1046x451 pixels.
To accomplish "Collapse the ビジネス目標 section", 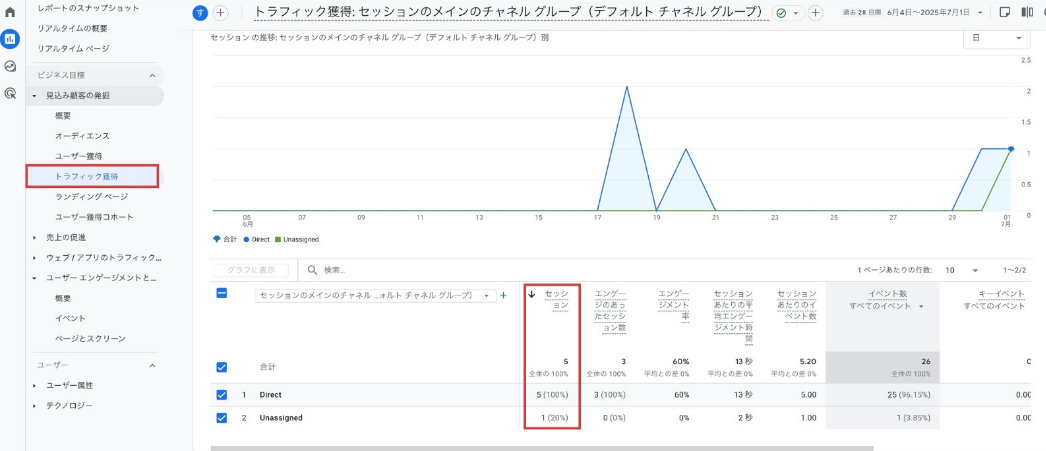I will (x=152, y=75).
